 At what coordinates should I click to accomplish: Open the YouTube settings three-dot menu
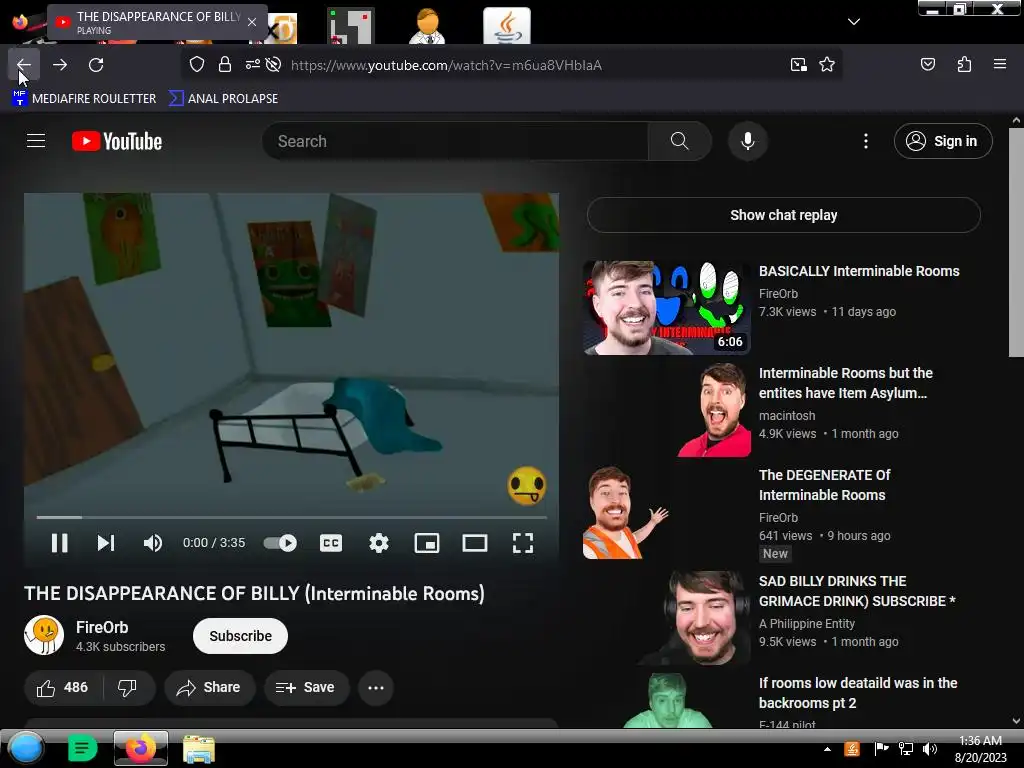(x=865, y=141)
